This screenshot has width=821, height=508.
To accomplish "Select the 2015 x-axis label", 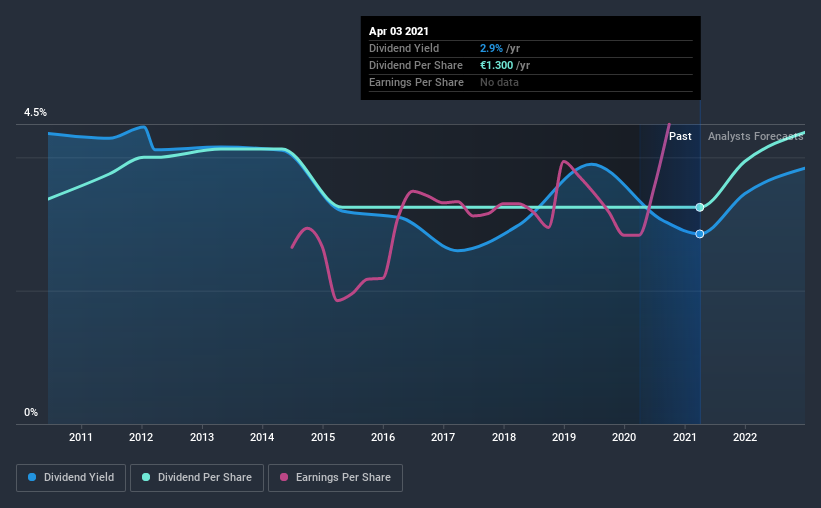I will point(323,437).
